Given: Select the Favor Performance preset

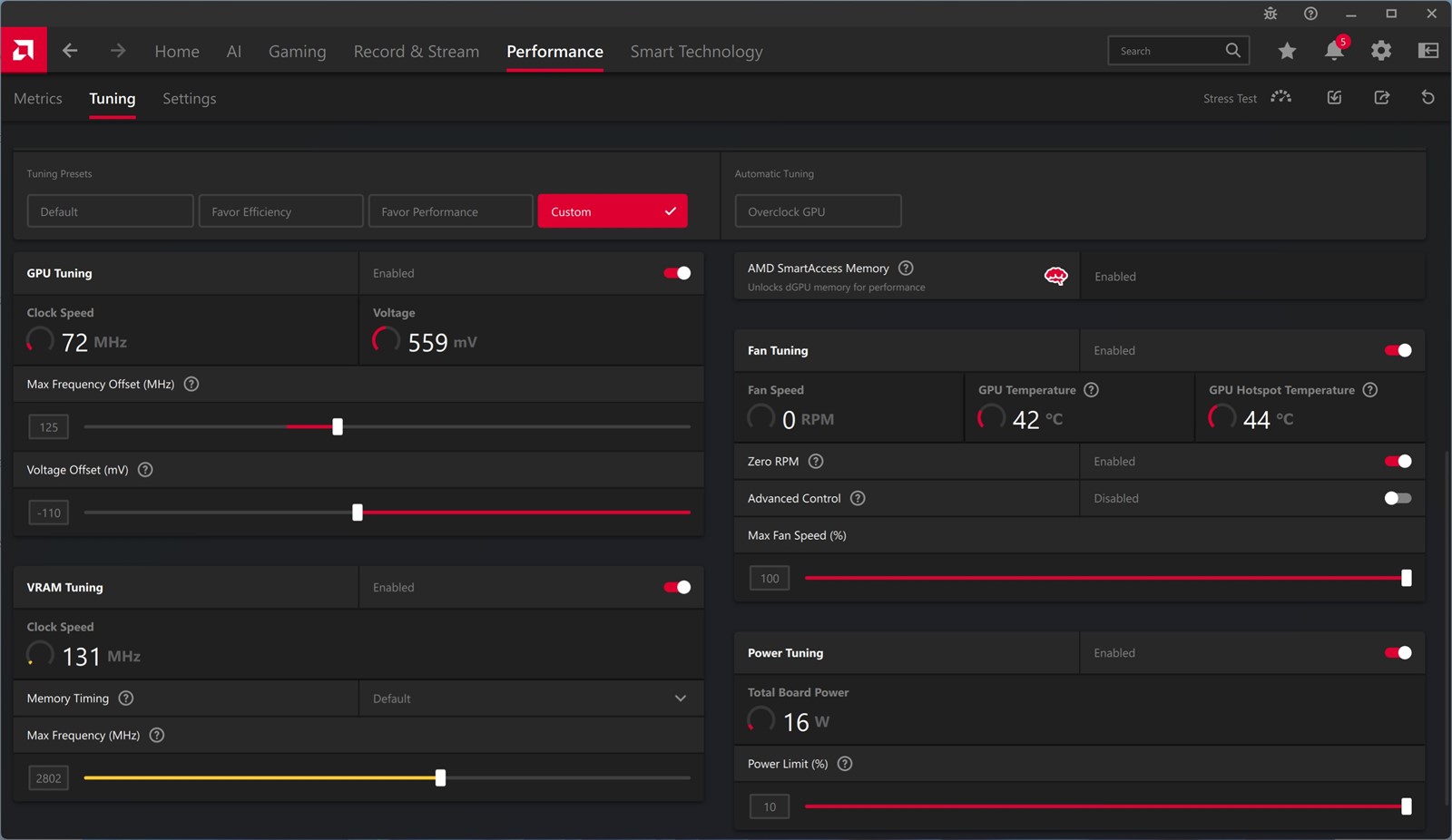Looking at the screenshot, I should point(451,211).
